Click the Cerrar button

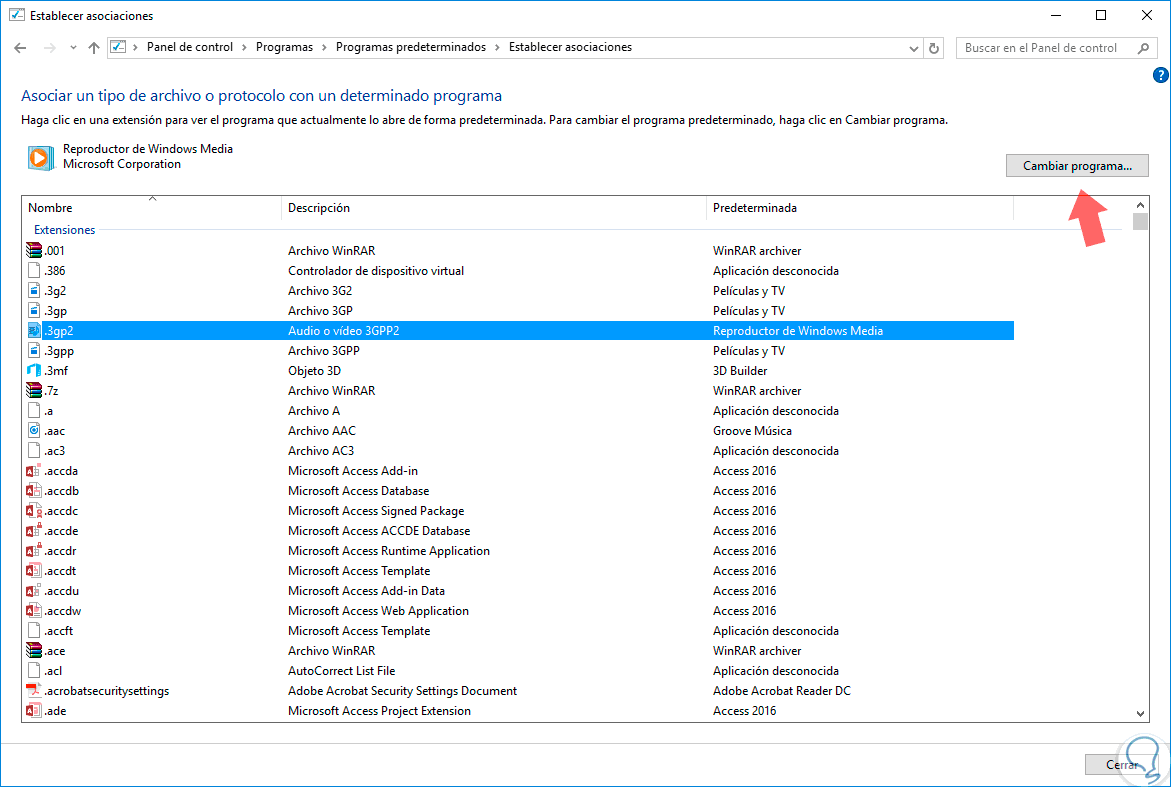point(1121,765)
